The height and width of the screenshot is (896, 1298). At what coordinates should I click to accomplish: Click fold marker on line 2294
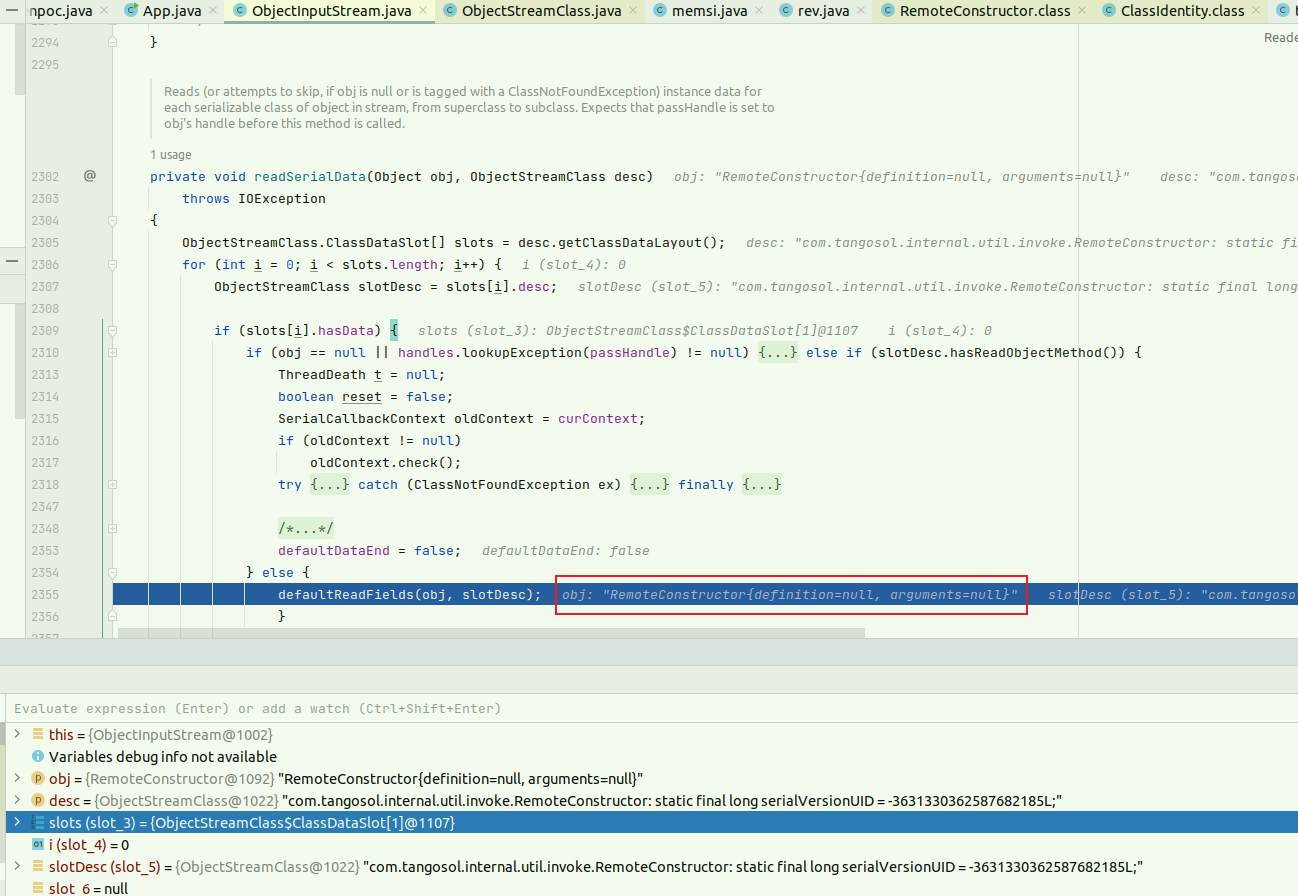pos(112,42)
